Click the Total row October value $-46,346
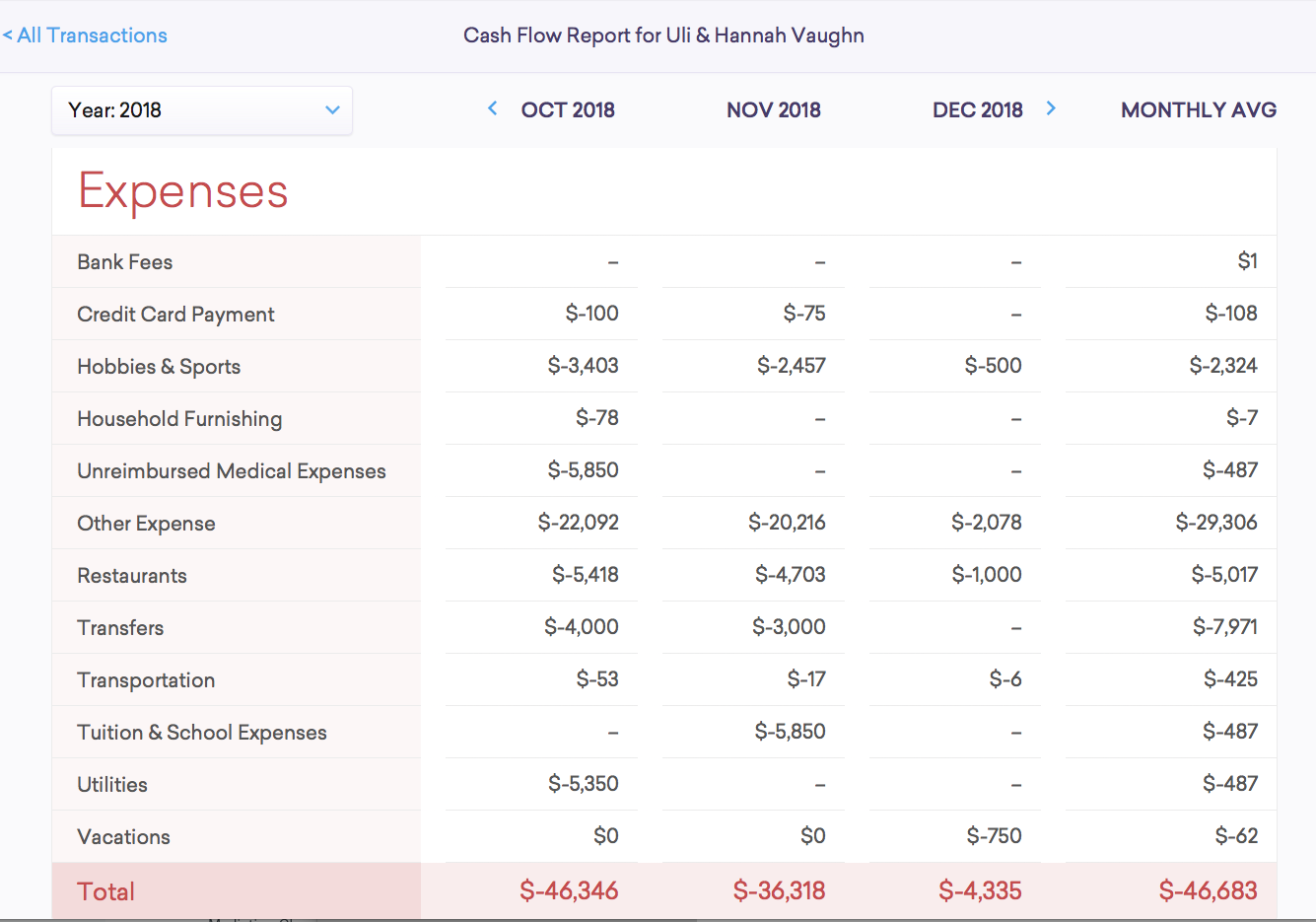This screenshot has width=1316, height=922. (x=569, y=891)
